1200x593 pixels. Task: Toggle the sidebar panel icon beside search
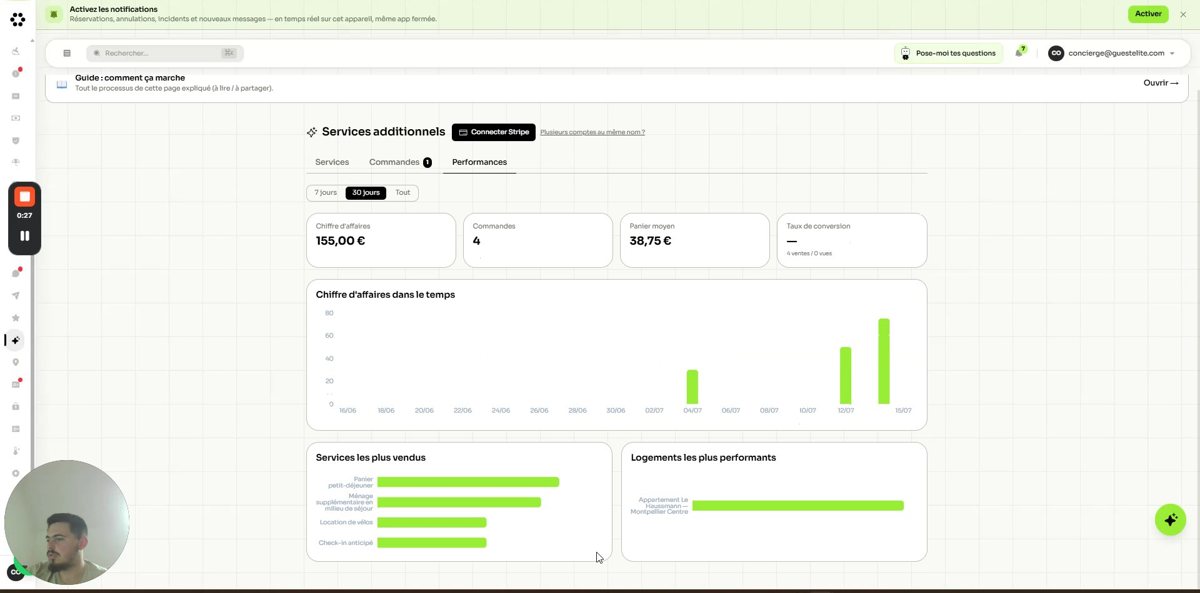click(67, 53)
